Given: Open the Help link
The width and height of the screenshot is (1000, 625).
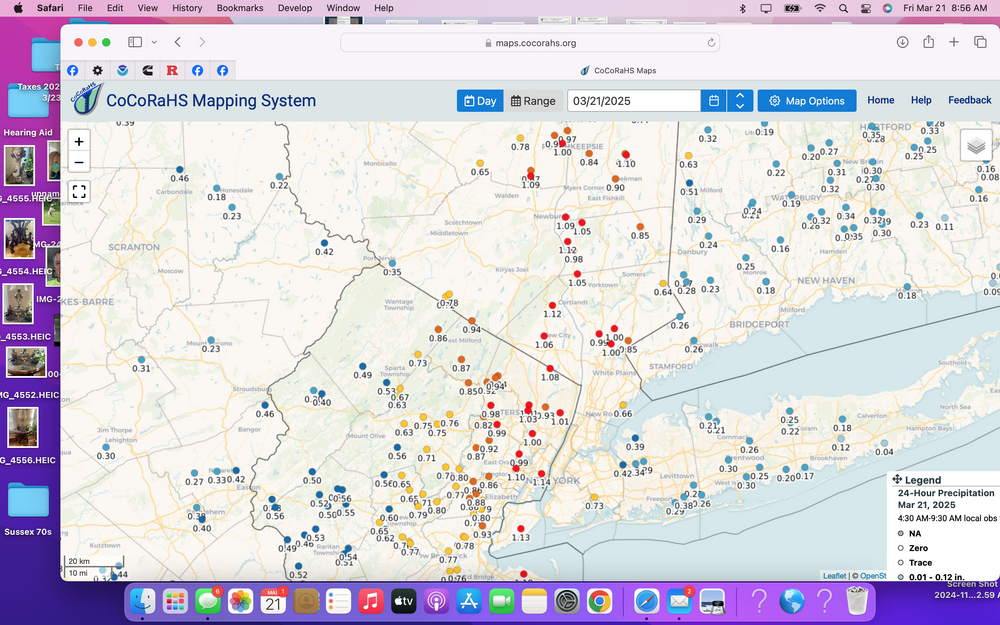Looking at the screenshot, I should click(x=920, y=100).
